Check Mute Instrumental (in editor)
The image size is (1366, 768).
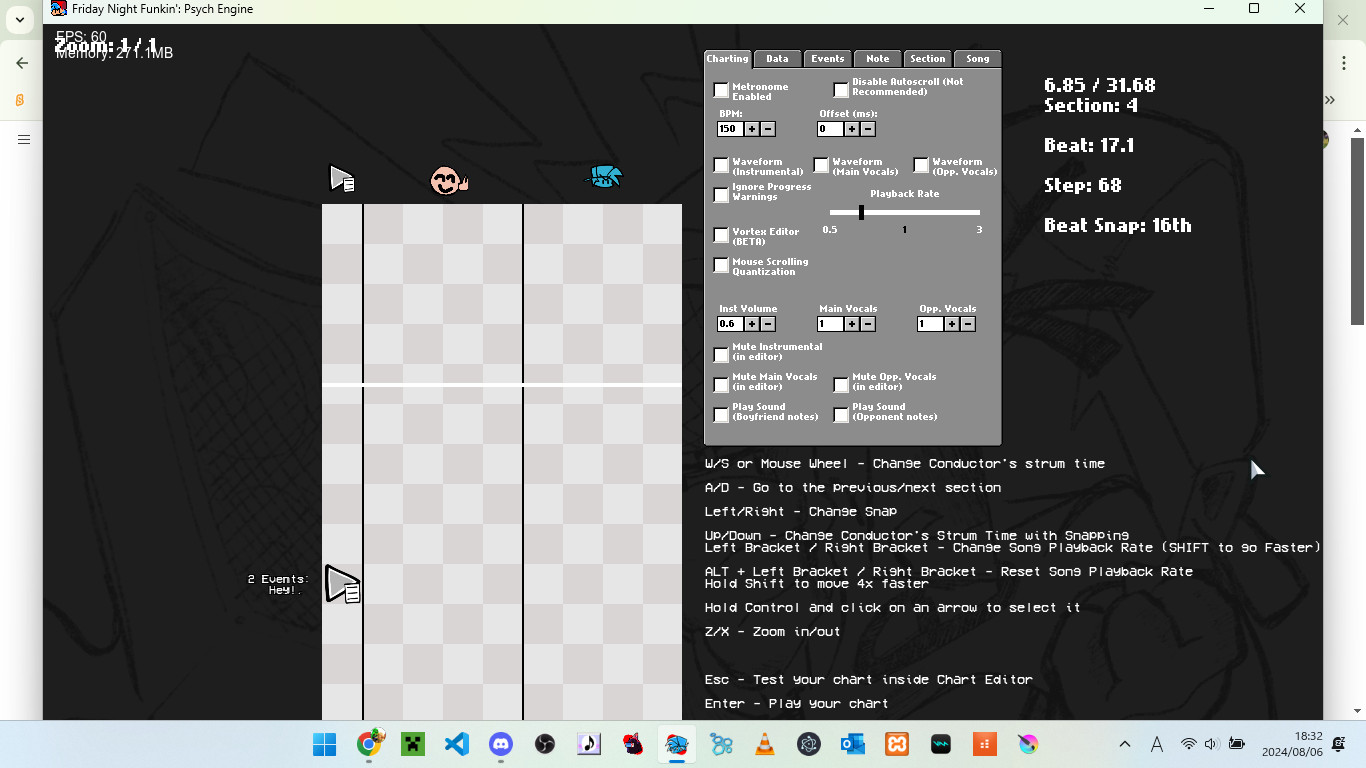(x=721, y=355)
